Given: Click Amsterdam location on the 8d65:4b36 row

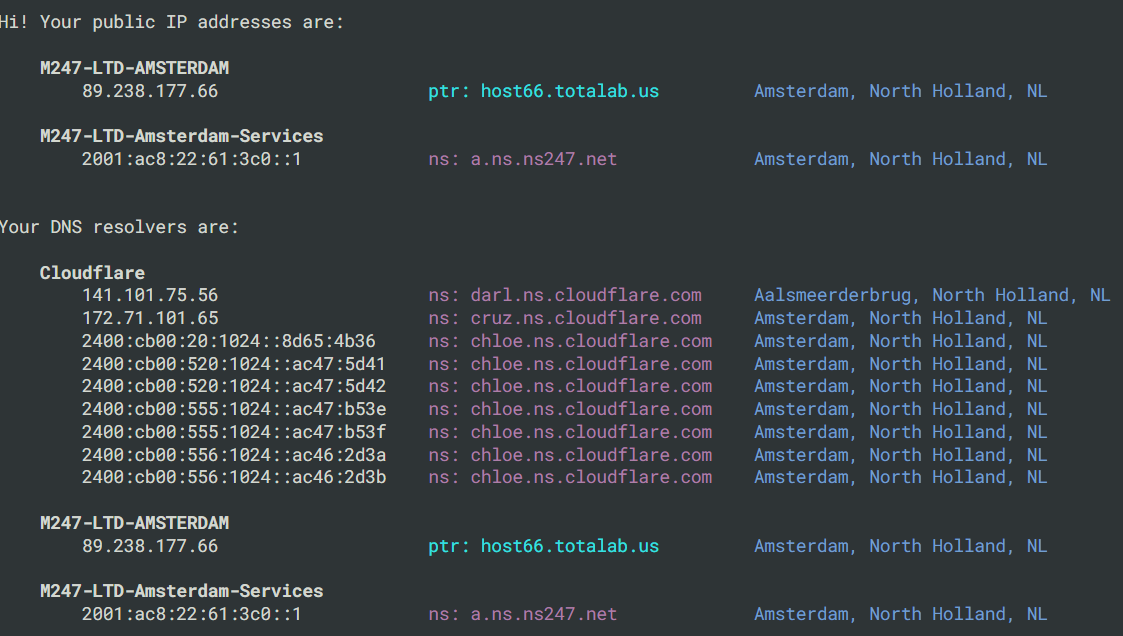Looking at the screenshot, I should (x=900, y=341).
